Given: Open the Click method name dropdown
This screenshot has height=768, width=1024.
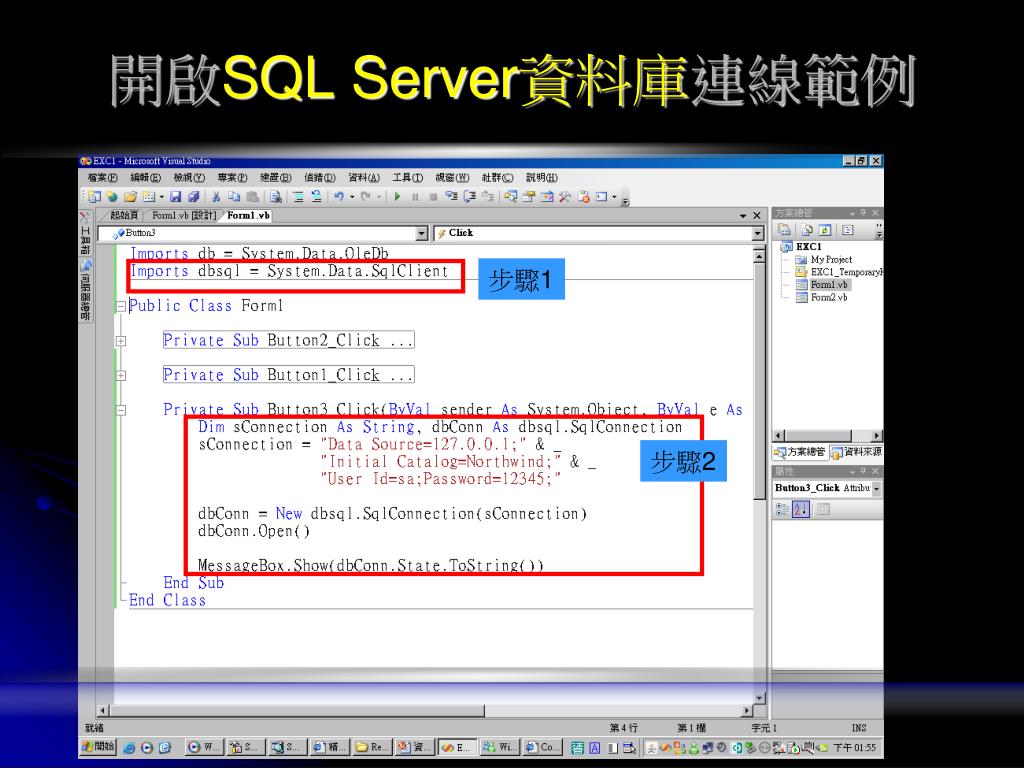Looking at the screenshot, I should coord(758,233).
